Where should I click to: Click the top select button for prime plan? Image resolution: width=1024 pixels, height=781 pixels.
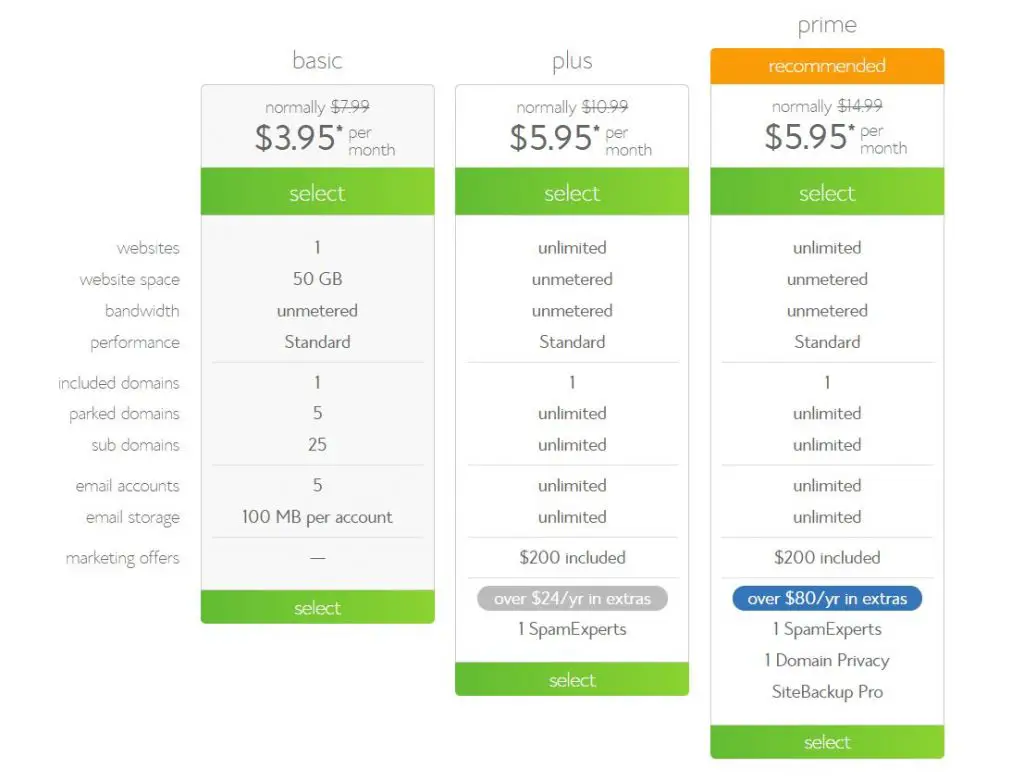pos(827,191)
